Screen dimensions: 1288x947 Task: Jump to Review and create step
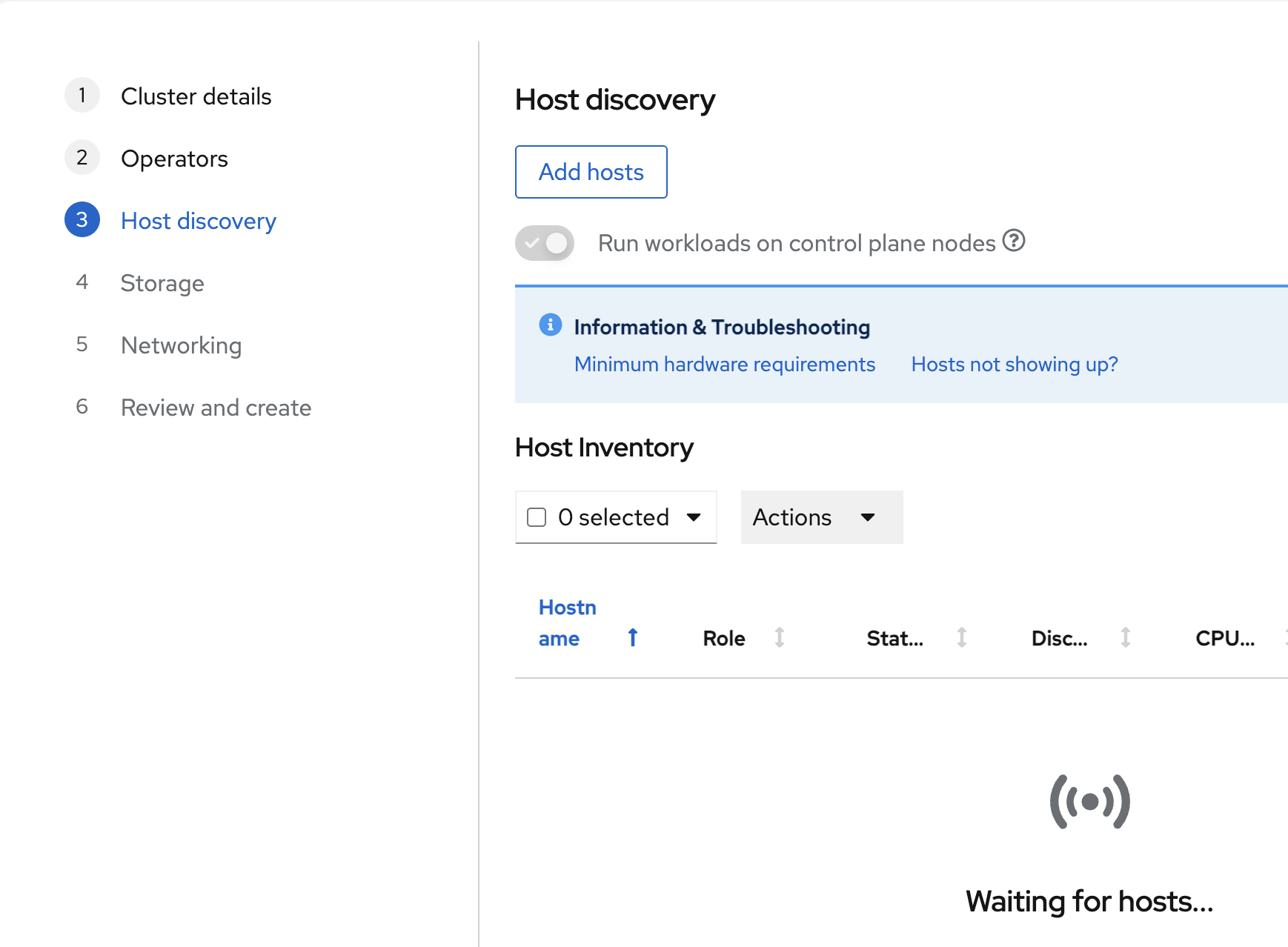click(215, 408)
